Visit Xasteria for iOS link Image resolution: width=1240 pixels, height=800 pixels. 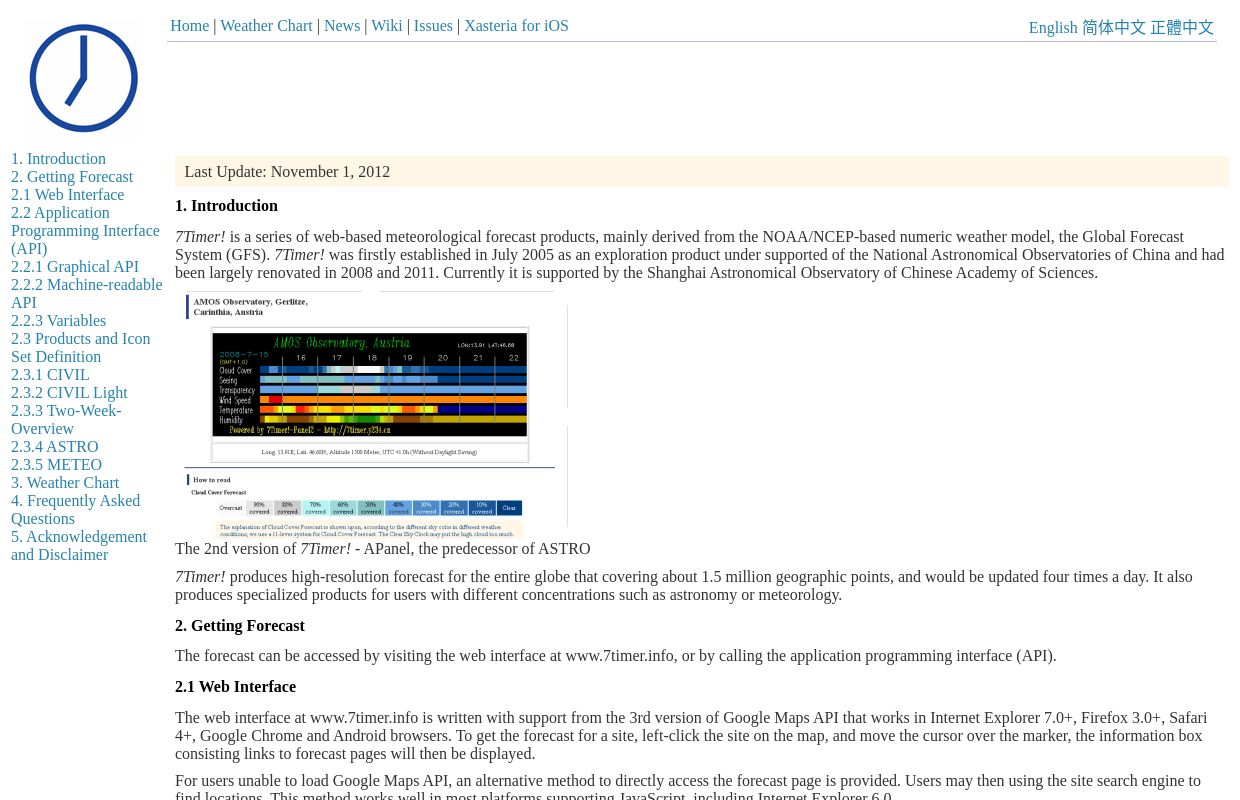(516, 26)
